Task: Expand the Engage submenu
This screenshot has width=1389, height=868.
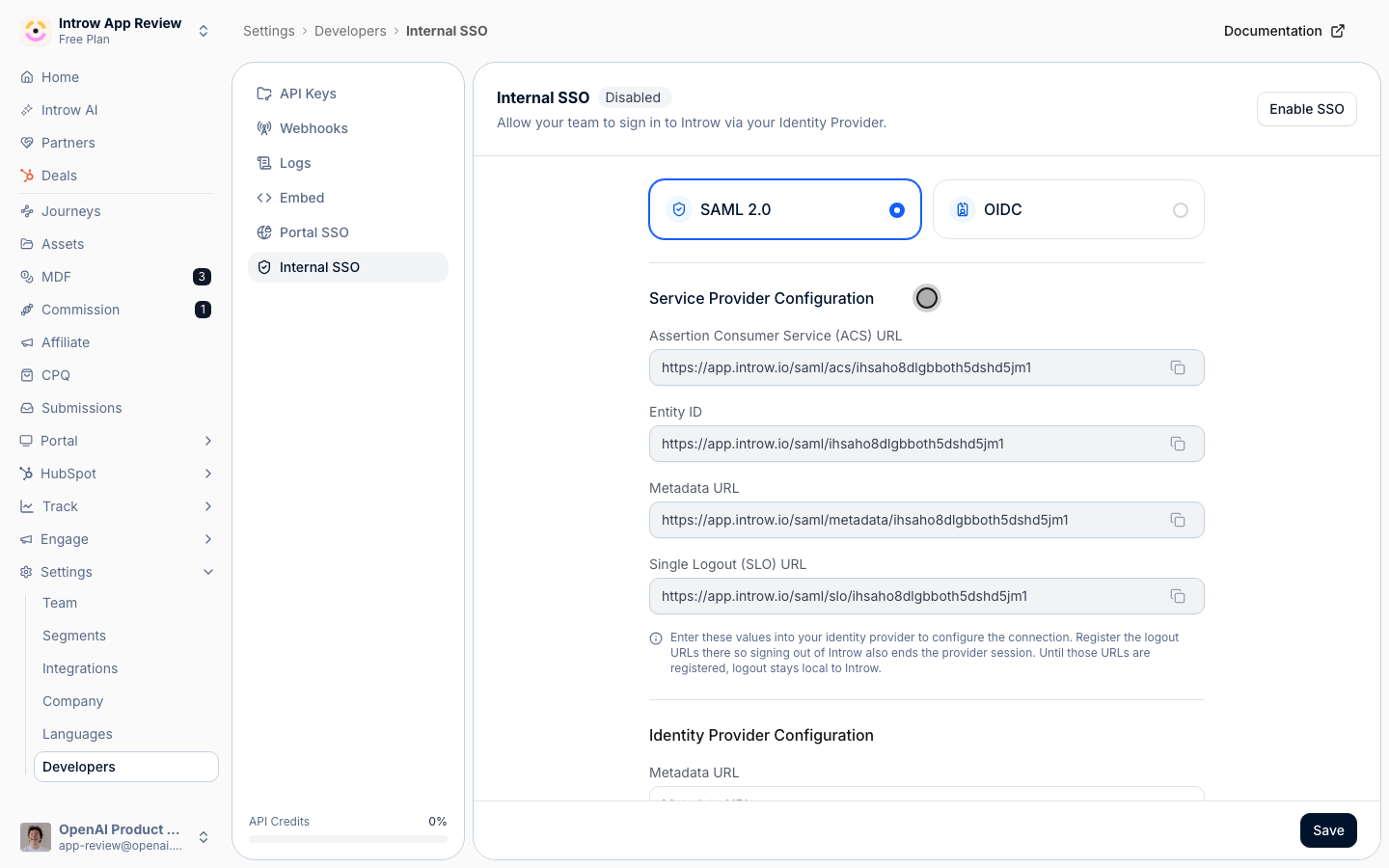Action: click(208, 539)
